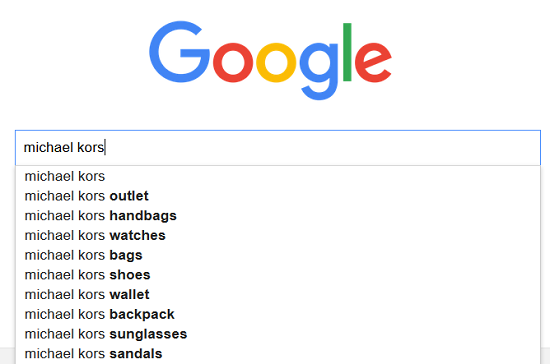Click the red letter e in logo
550x364 pixels.
click(x=373, y=62)
